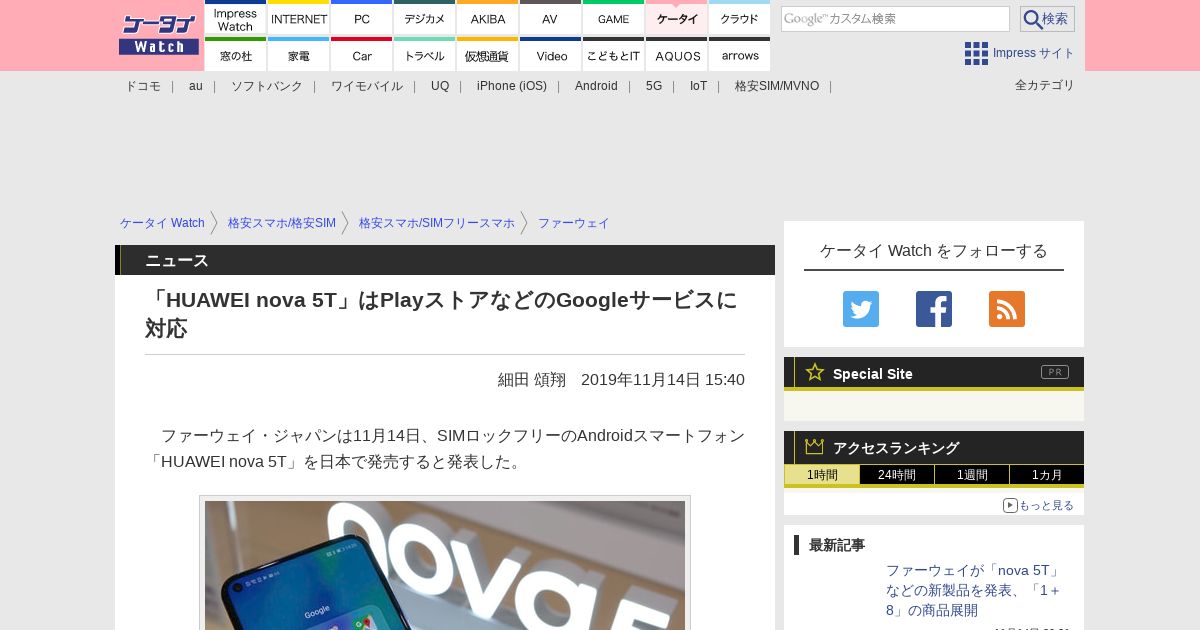Click the ケータイ Watch breadcrumb
The image size is (1200, 630).
(162, 223)
